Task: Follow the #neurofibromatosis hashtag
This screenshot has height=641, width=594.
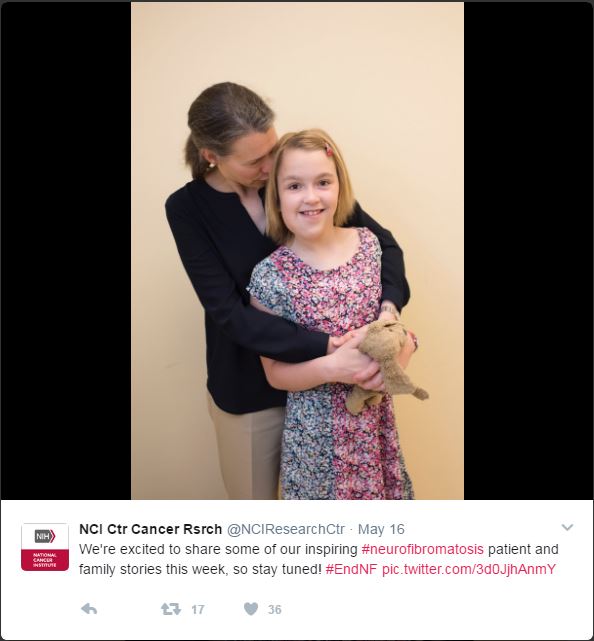Action: 423,549
